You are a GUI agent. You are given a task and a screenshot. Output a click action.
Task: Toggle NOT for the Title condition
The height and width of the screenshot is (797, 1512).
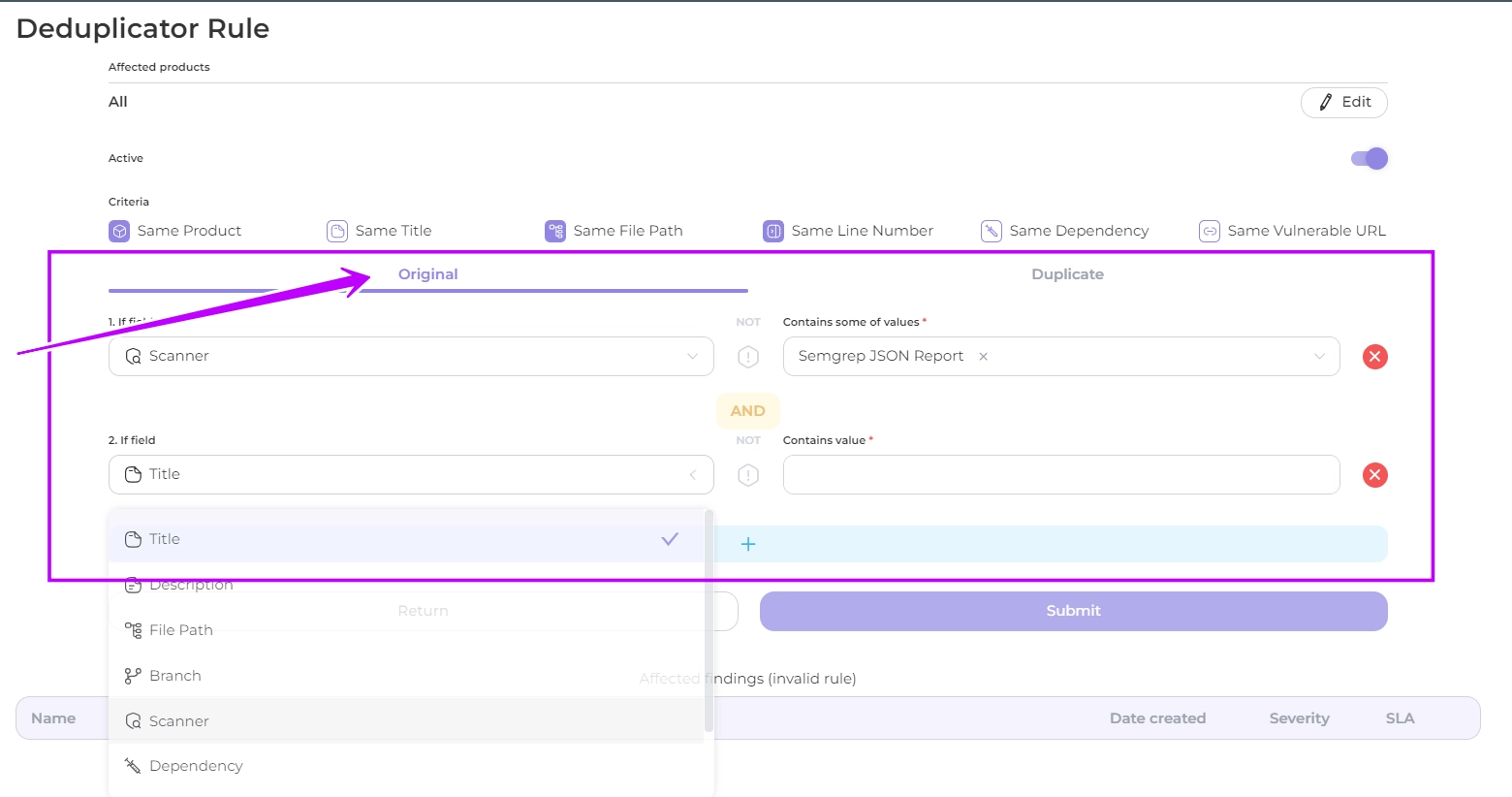(748, 475)
